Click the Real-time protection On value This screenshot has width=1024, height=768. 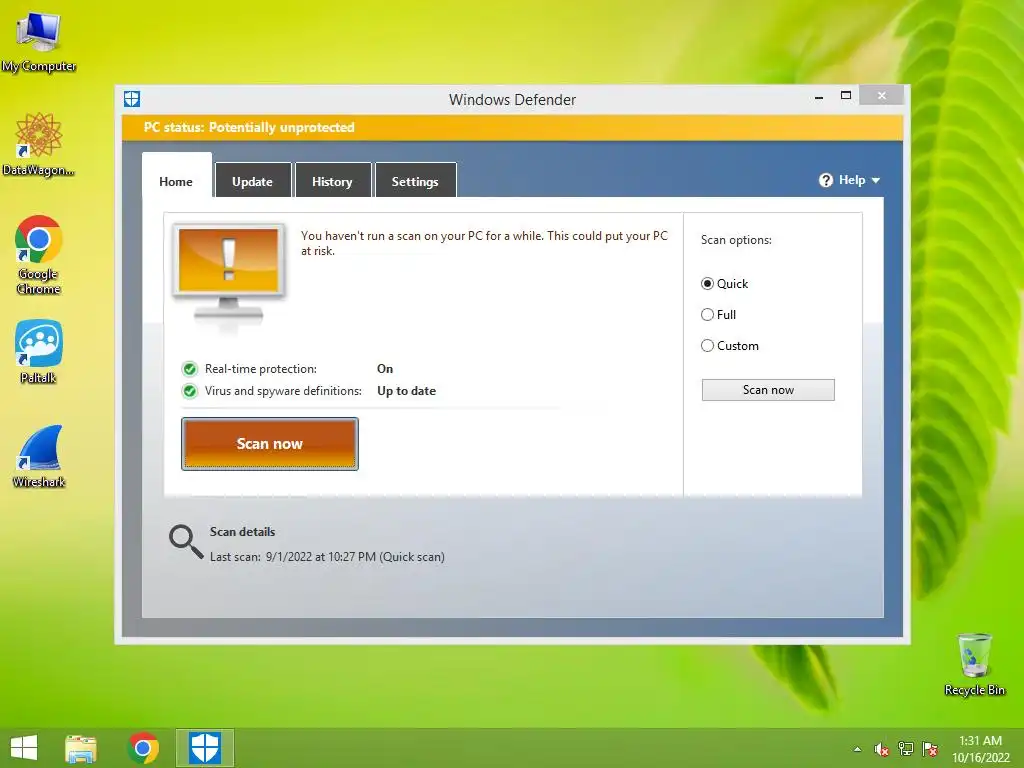pos(385,369)
